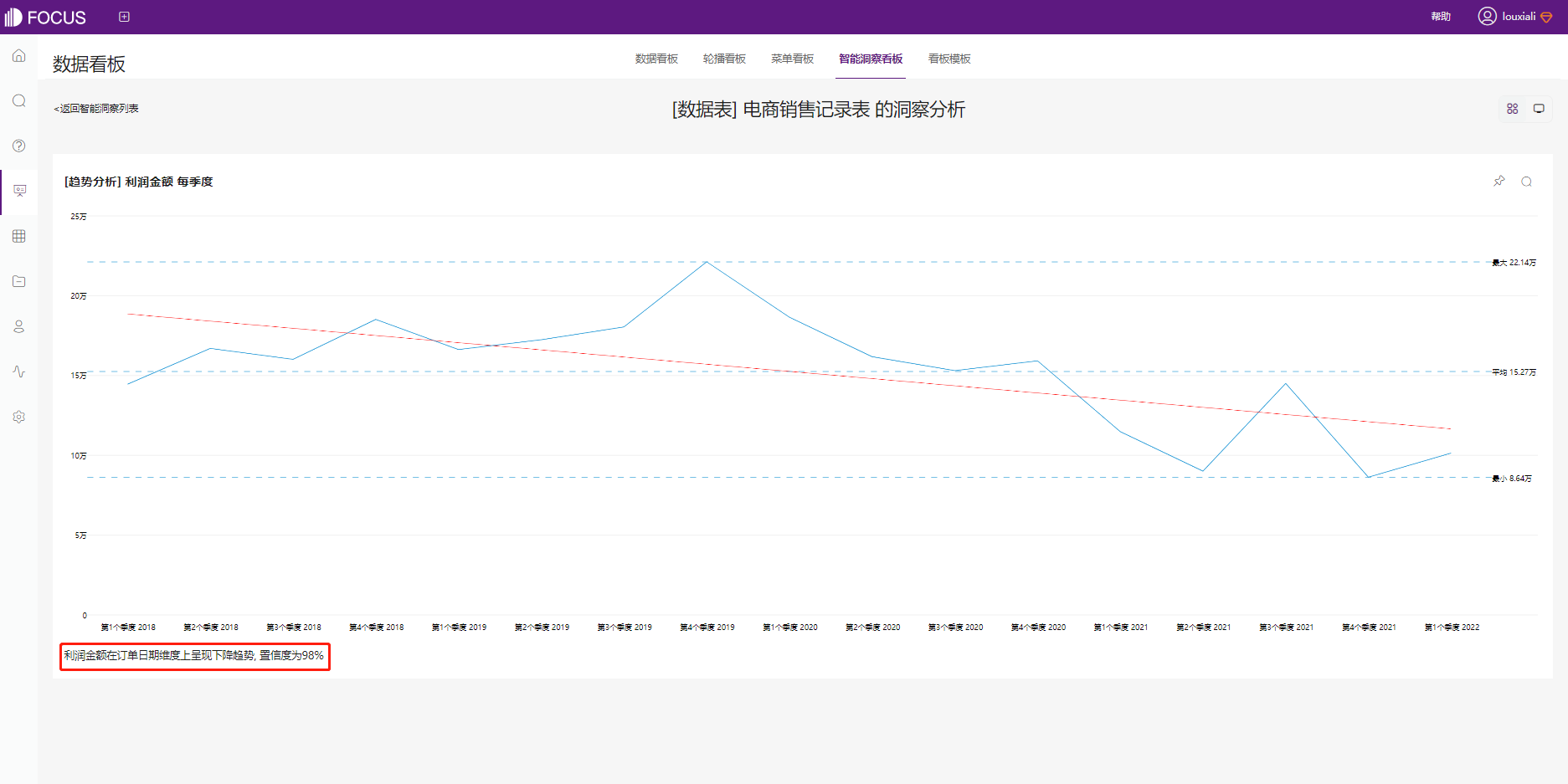Select the smart insight presentation sidebar icon

(x=18, y=191)
